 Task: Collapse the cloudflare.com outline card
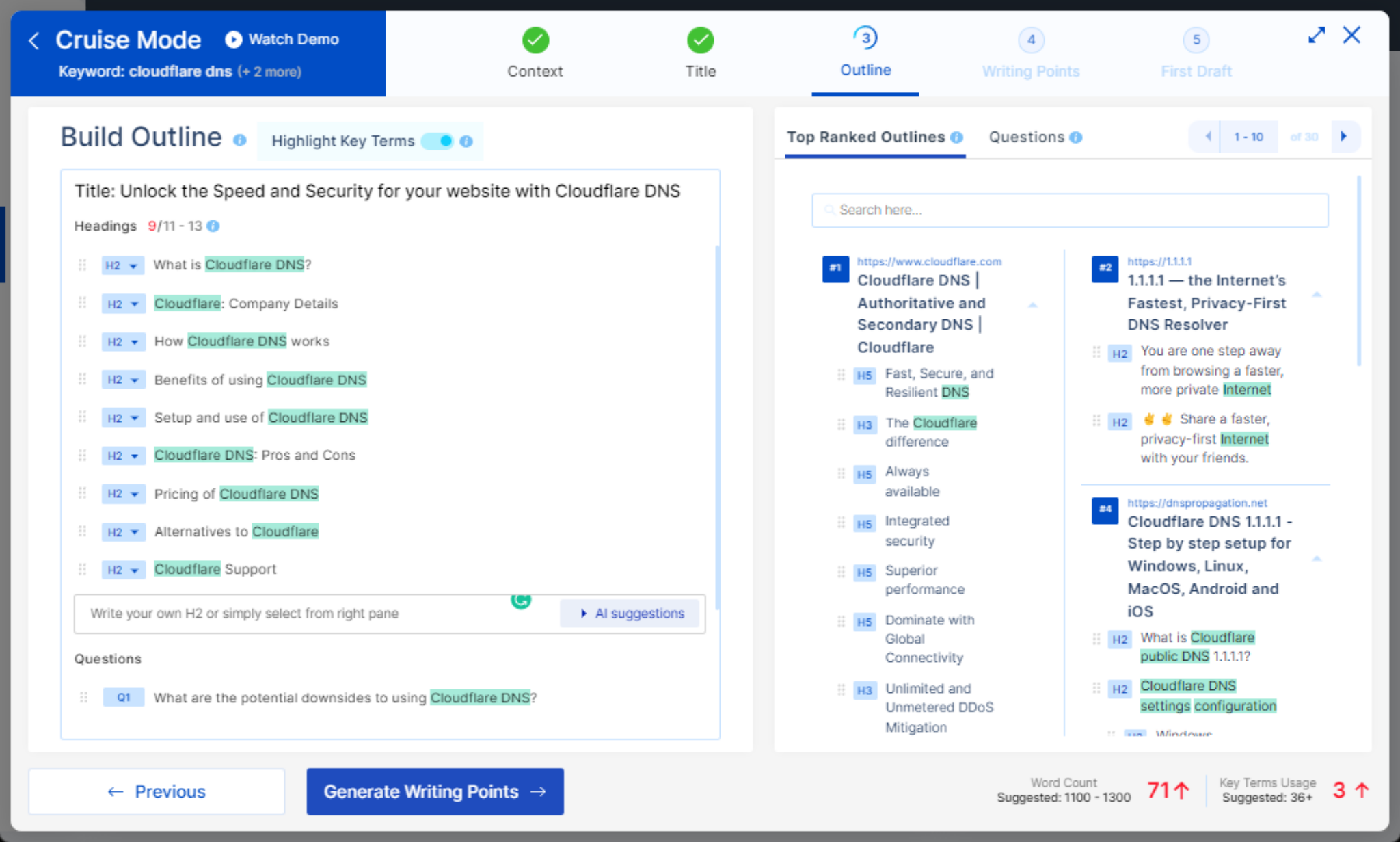coord(1033,305)
